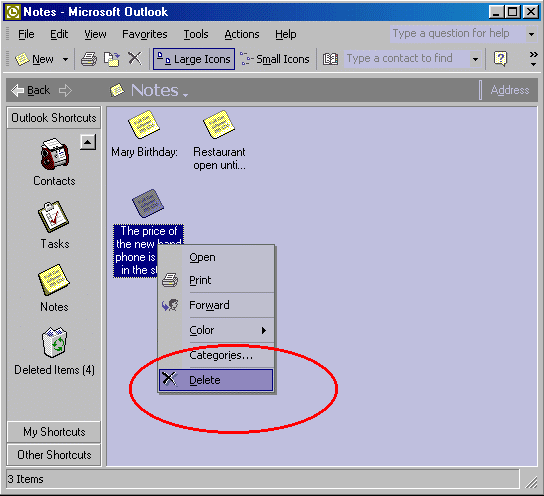Maximize the Outlook window
The height and width of the screenshot is (496, 544).
(x=512, y=12)
